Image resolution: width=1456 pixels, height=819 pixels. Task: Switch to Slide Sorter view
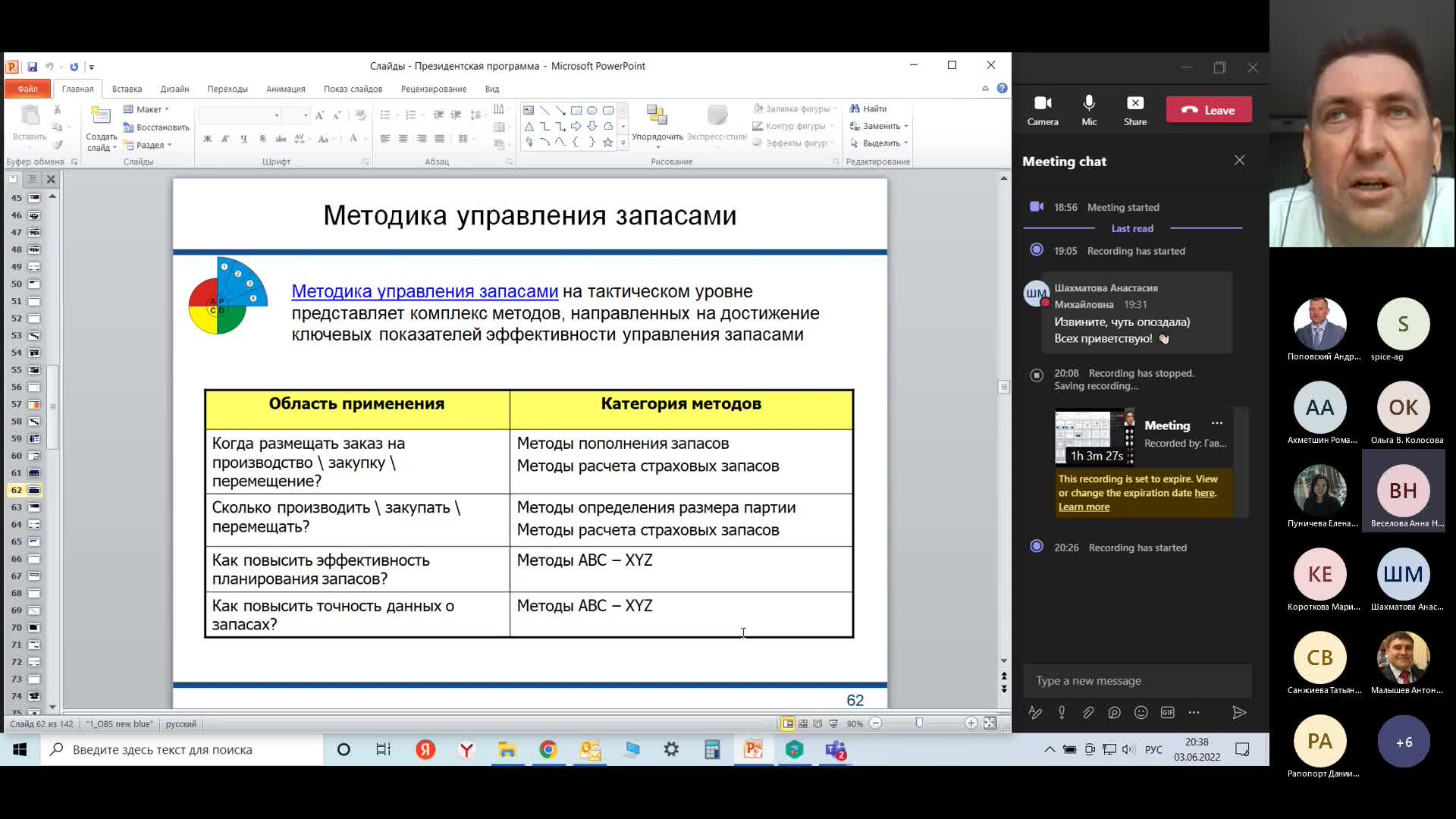[803, 723]
